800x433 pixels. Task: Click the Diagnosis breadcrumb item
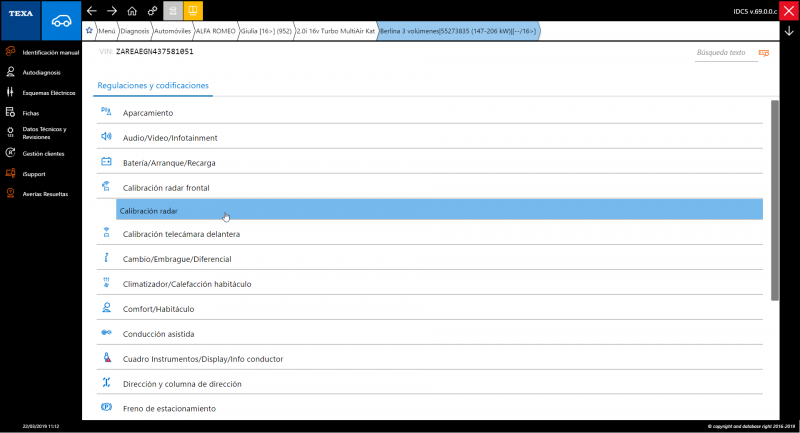pyautogui.click(x=135, y=31)
